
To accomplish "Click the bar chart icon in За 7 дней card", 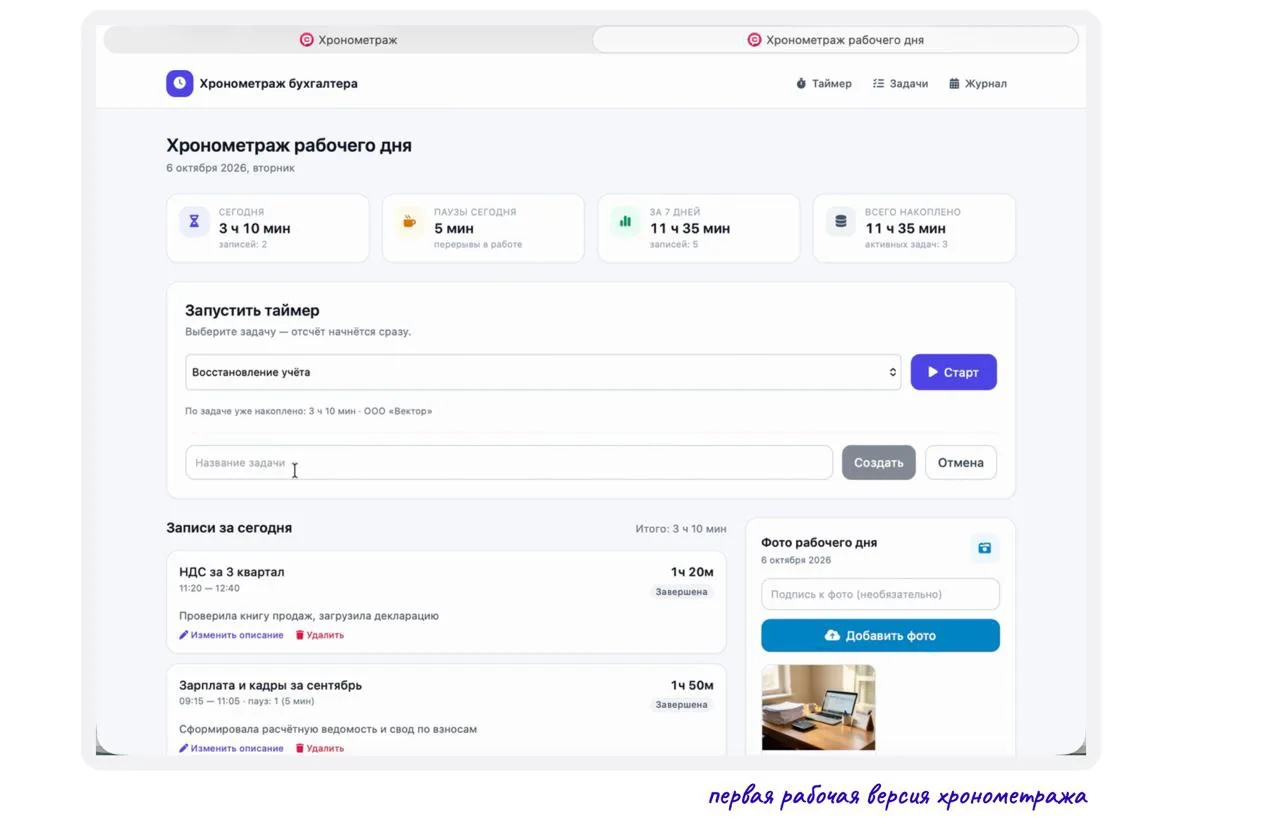I will tap(625, 222).
